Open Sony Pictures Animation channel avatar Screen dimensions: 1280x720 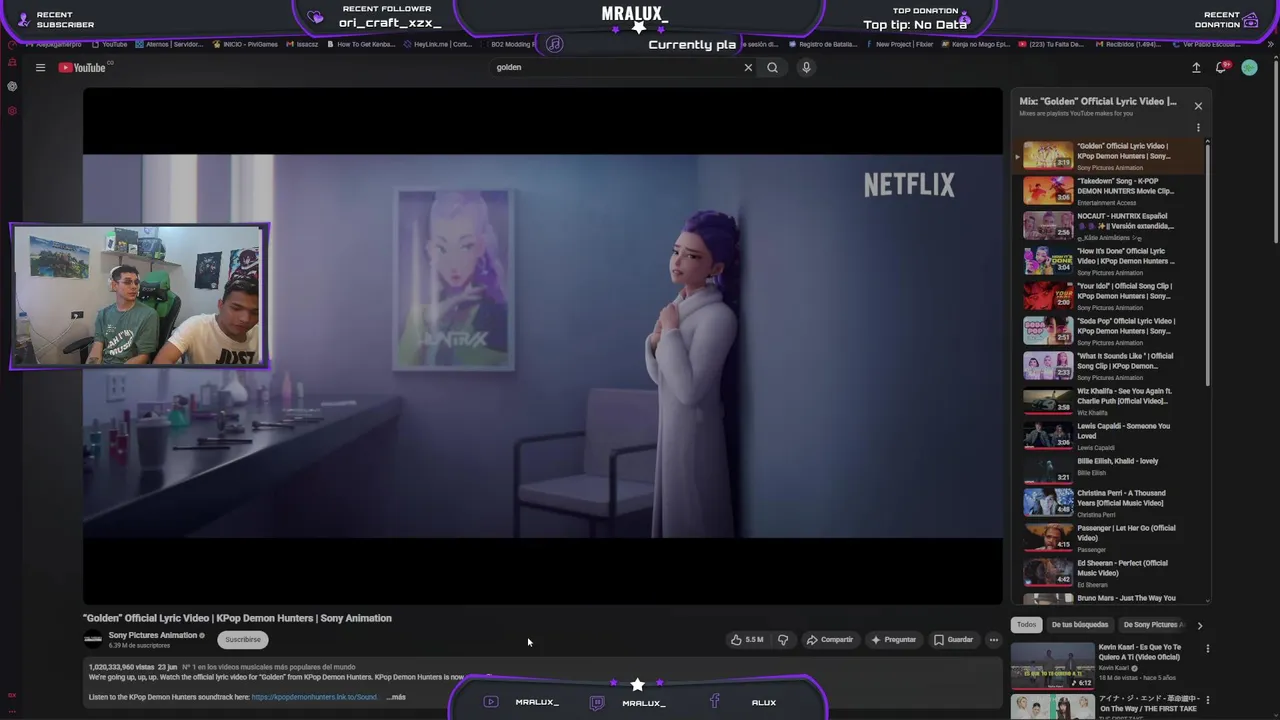[x=93, y=640]
